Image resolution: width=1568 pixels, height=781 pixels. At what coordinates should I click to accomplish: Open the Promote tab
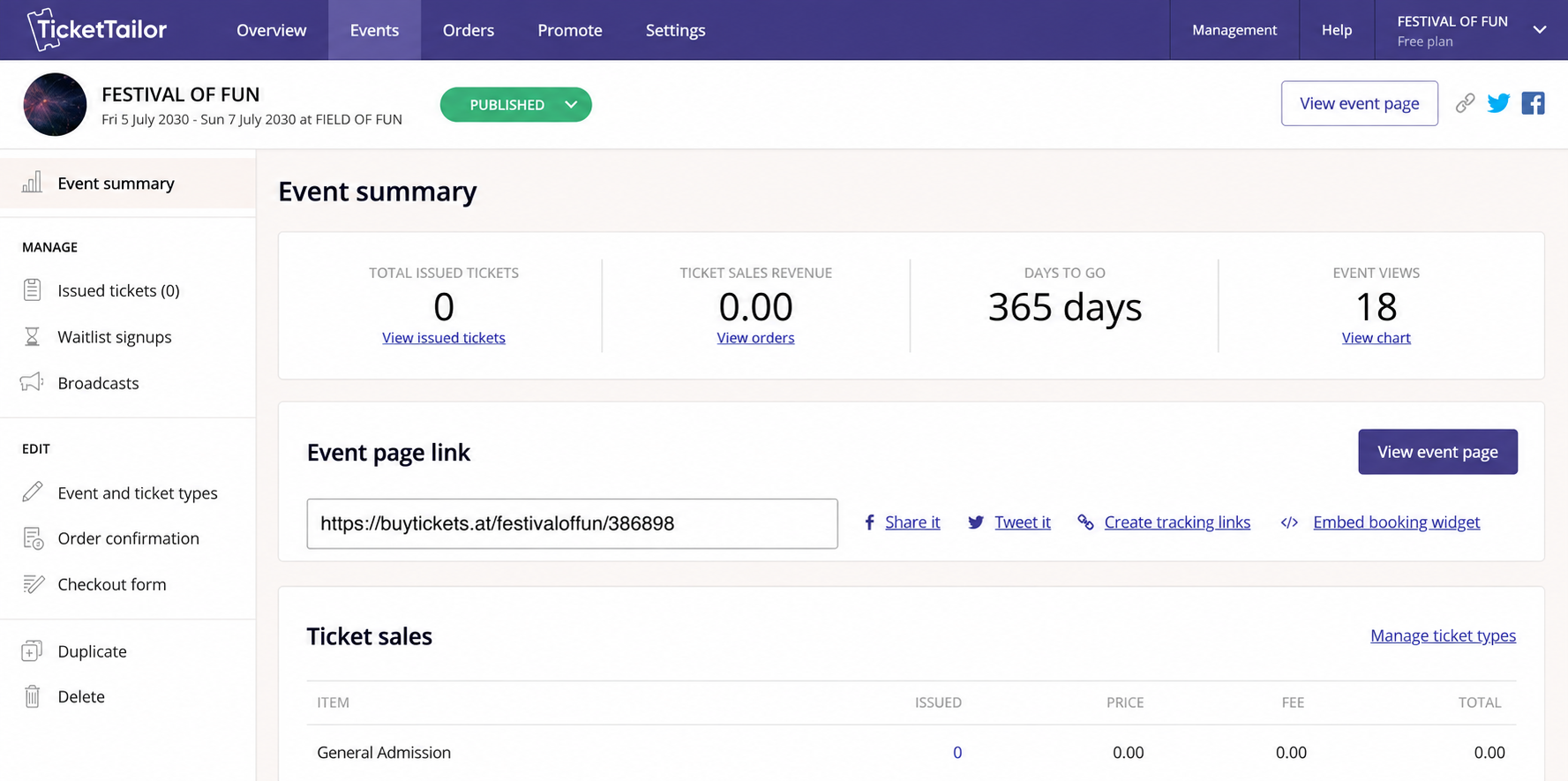570,30
